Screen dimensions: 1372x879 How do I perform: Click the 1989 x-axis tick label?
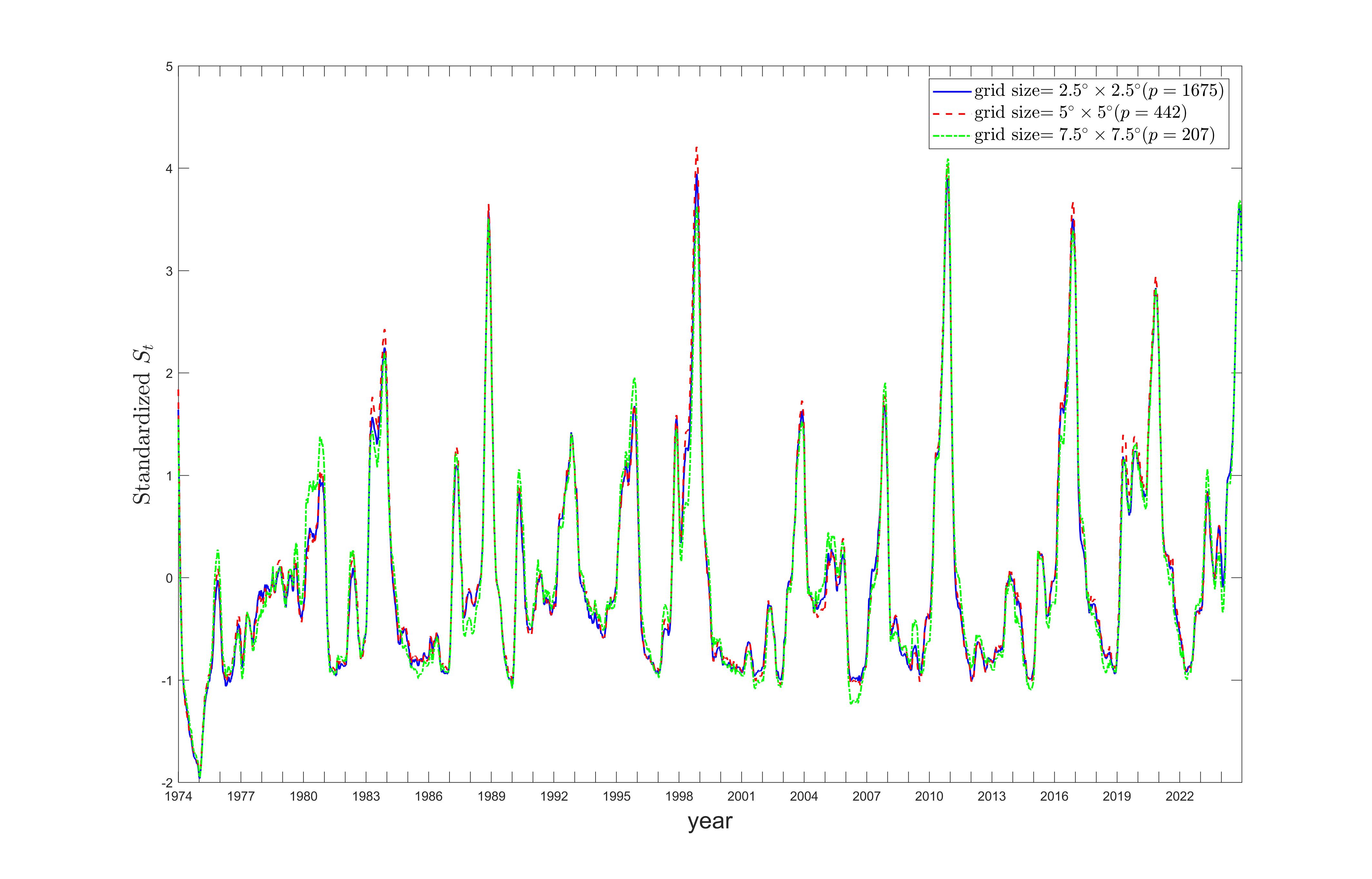pos(491,797)
